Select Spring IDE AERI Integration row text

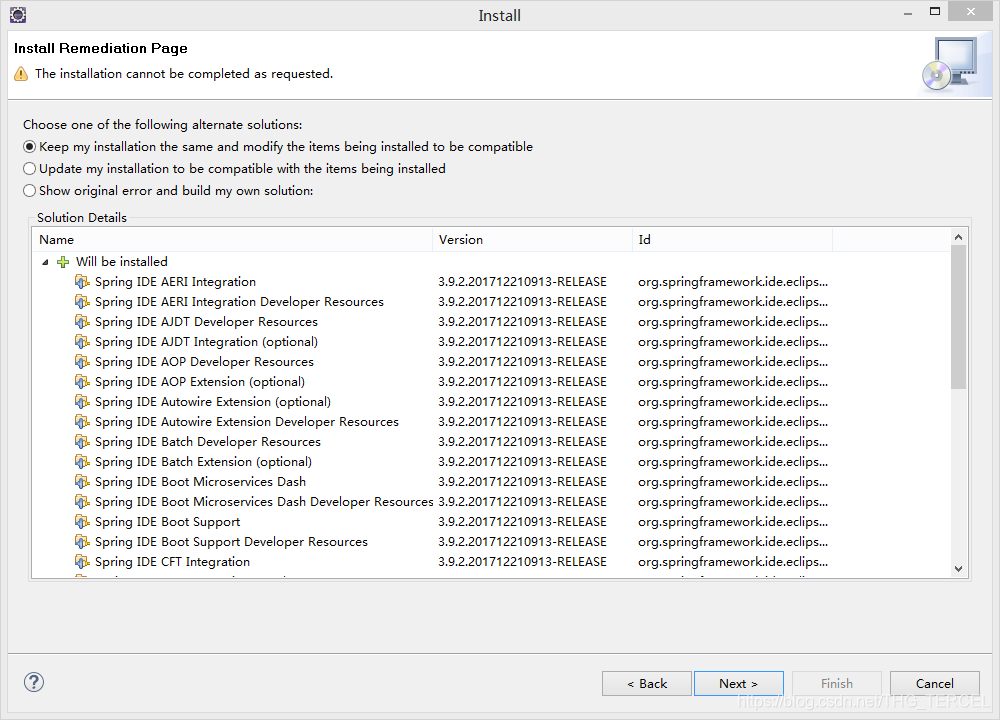pyautogui.click(x=175, y=281)
